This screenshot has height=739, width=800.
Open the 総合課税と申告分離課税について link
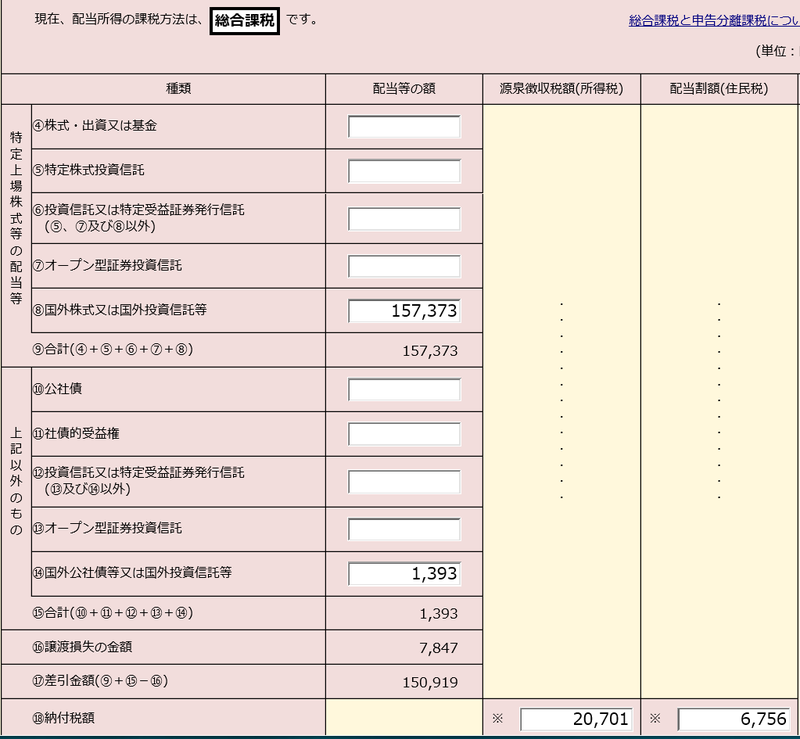(x=714, y=20)
